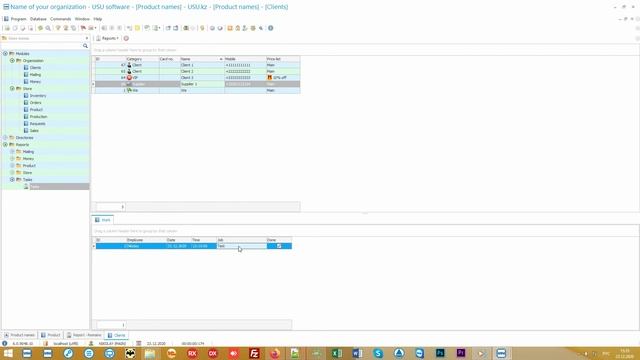Click the search magnifier icon in the main toolbar
640x360 pixels.
click(x=48, y=28)
